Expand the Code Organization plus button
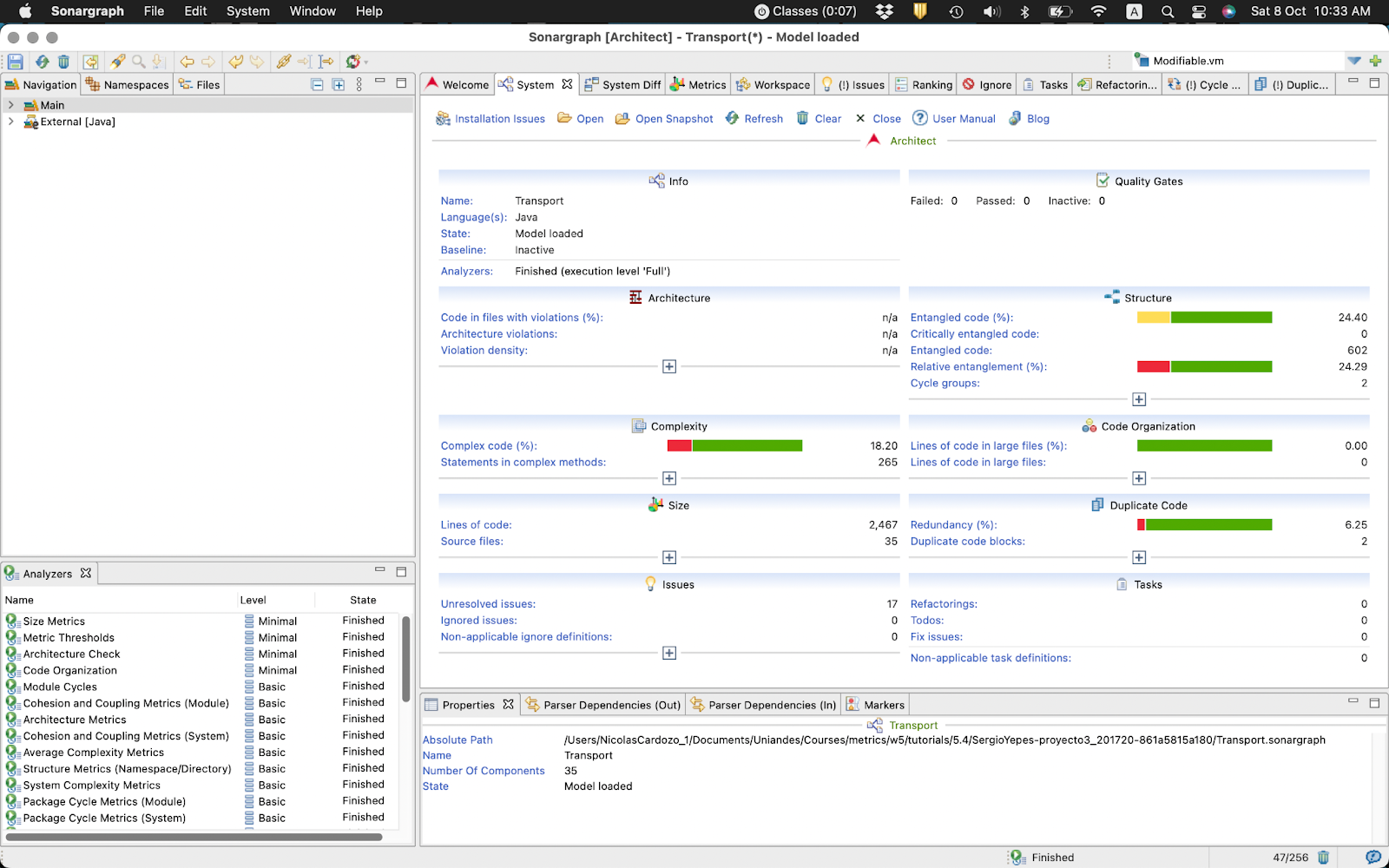 coord(1139,478)
